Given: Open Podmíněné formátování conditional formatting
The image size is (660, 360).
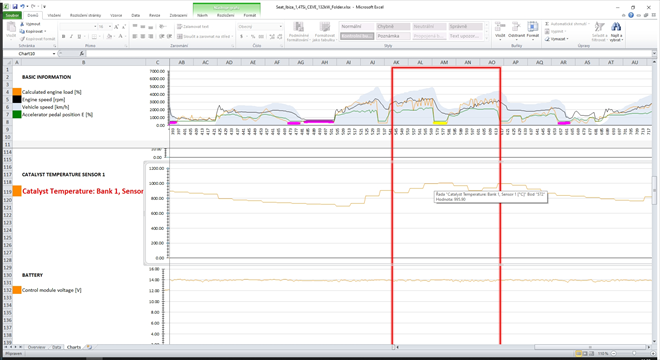Looking at the screenshot, I should pos(298,32).
